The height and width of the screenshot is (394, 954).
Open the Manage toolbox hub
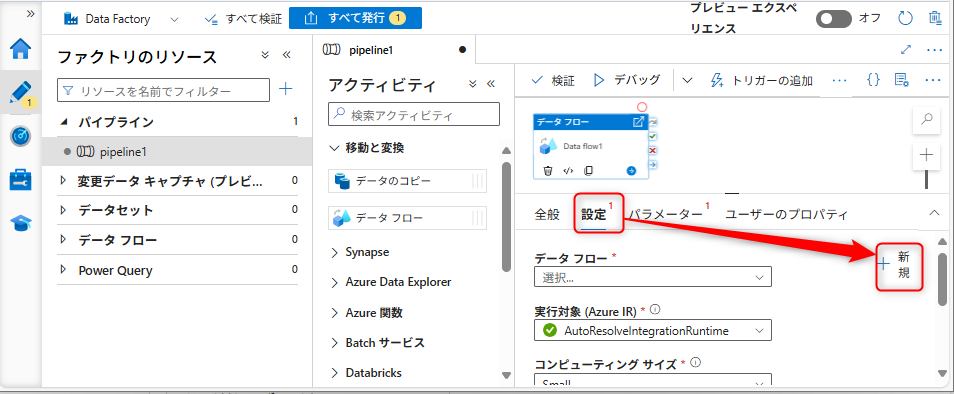coord(21,180)
